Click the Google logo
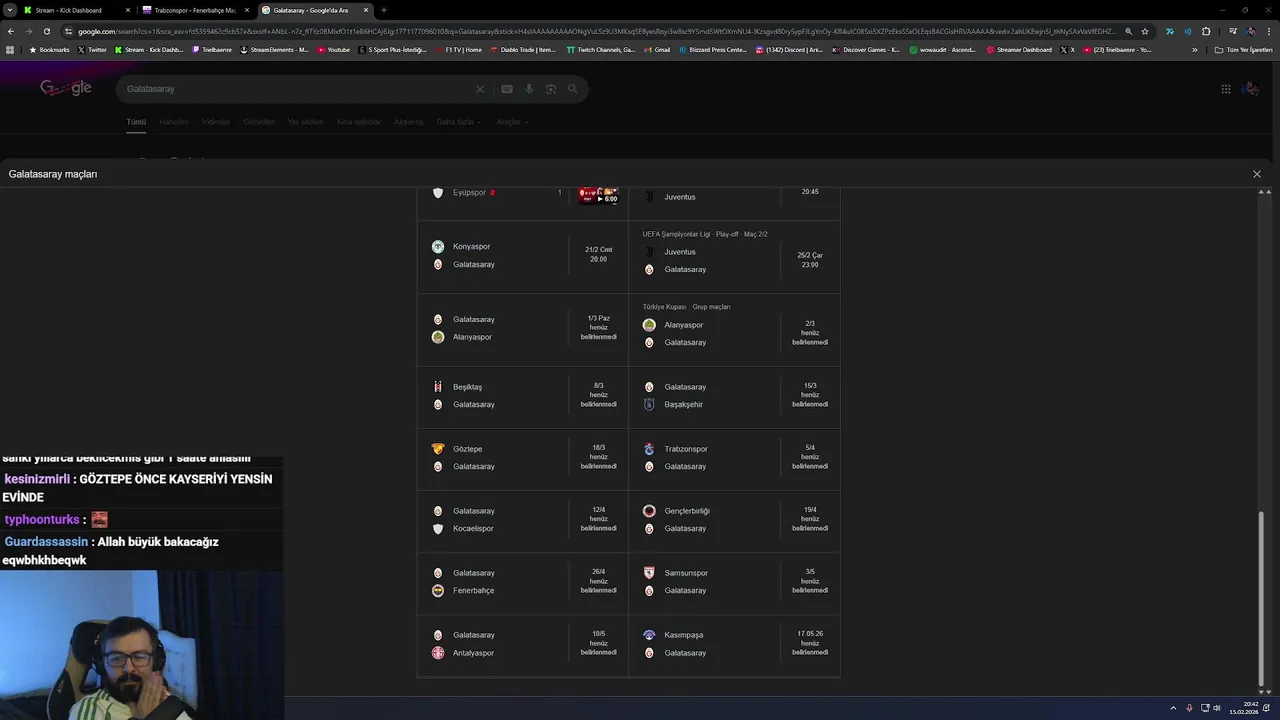The image size is (1280, 720). pyautogui.click(x=66, y=88)
